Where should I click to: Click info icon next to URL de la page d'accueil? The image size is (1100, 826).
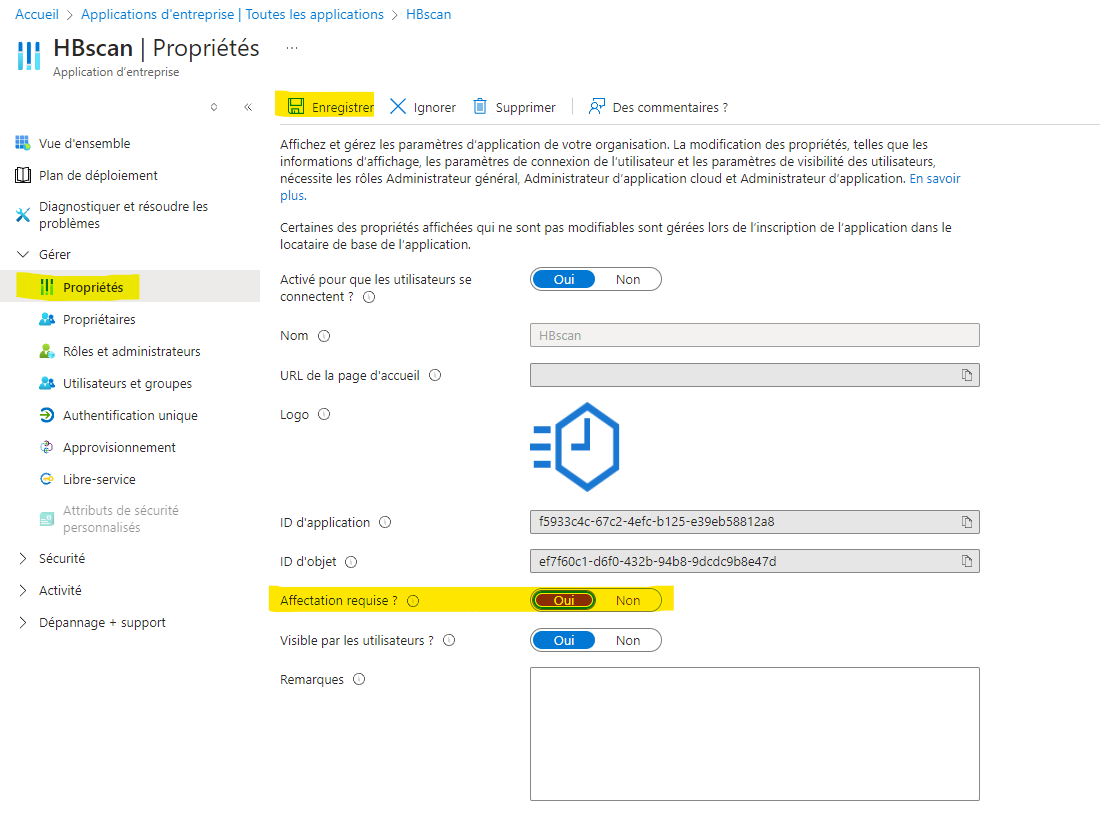click(435, 375)
